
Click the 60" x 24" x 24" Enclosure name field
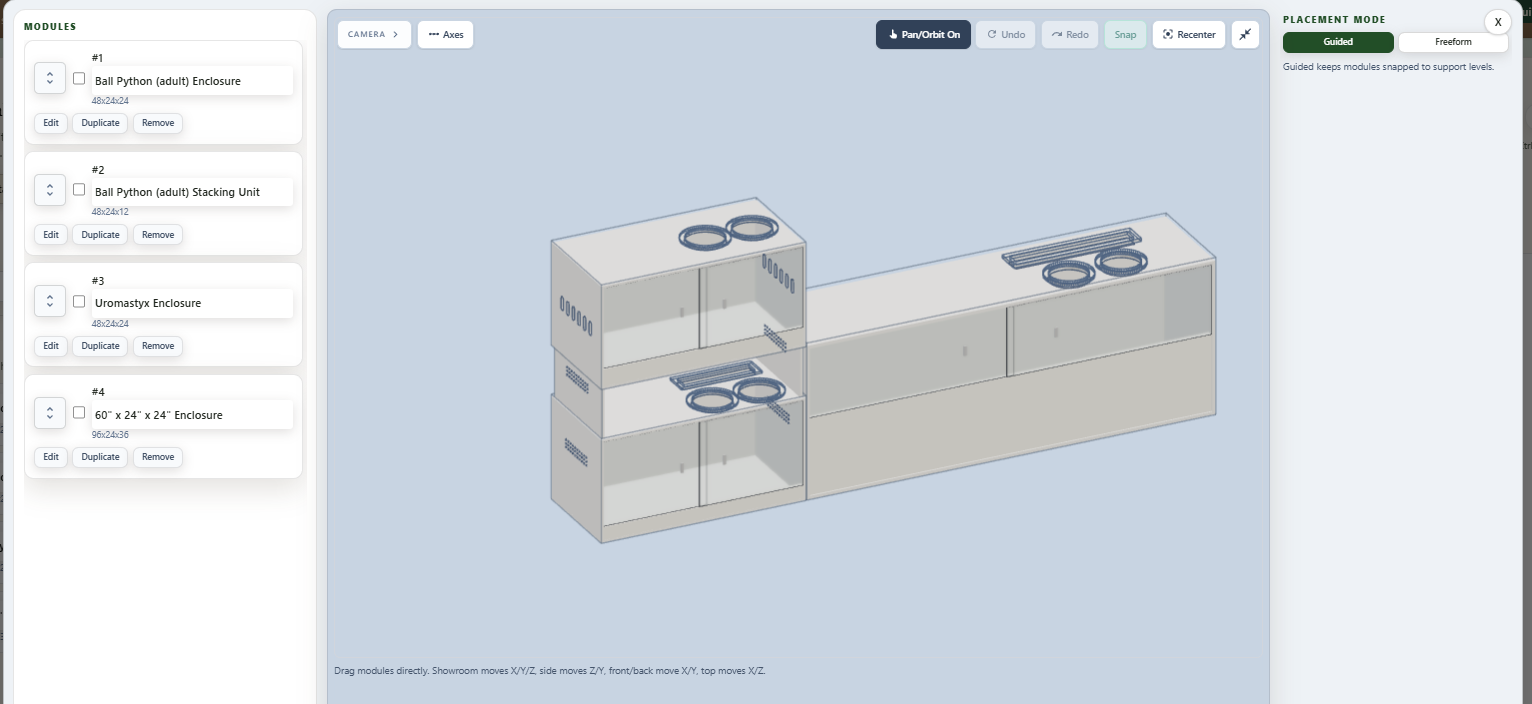click(x=192, y=415)
